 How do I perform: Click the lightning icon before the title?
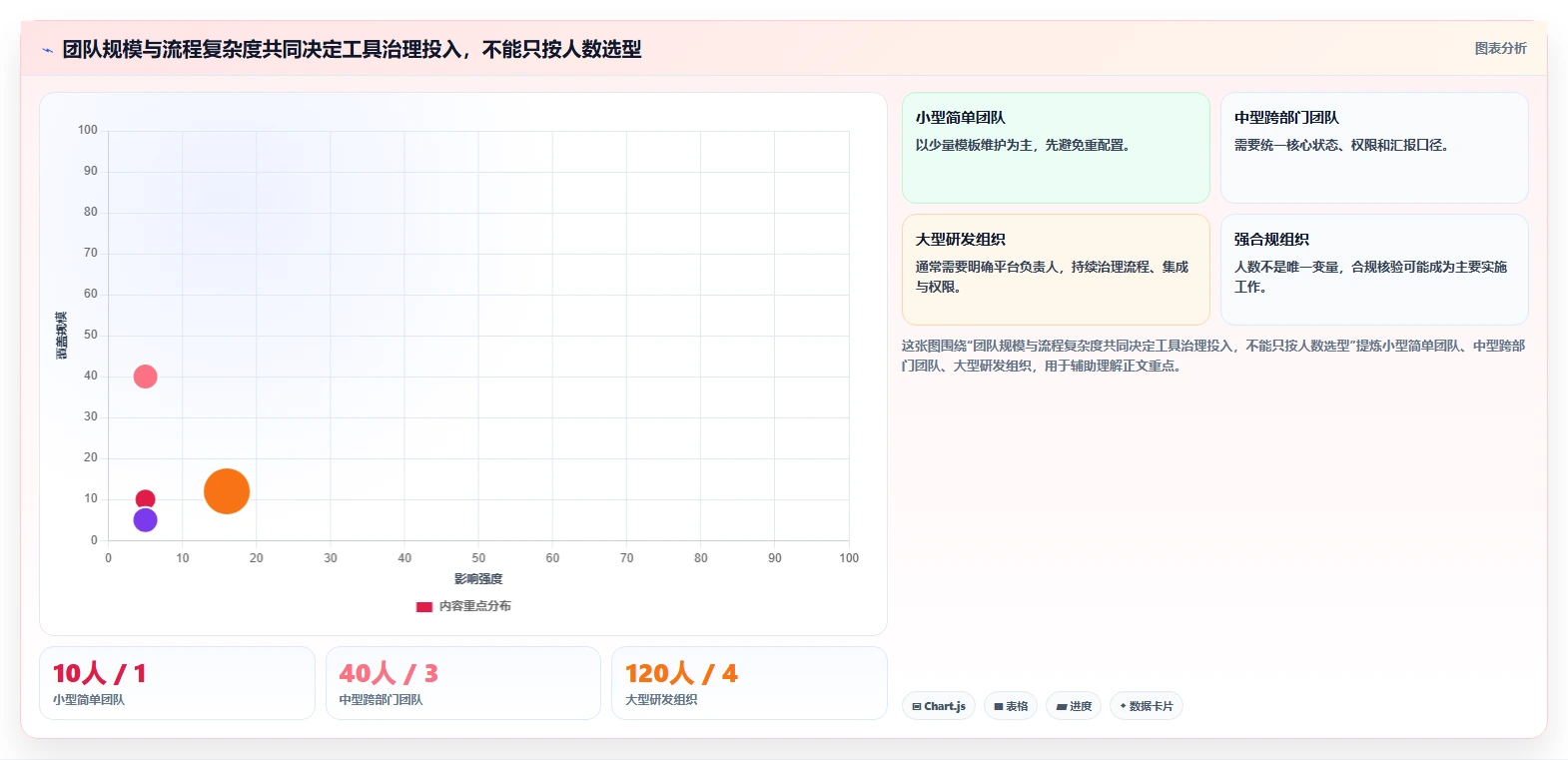pos(47,50)
